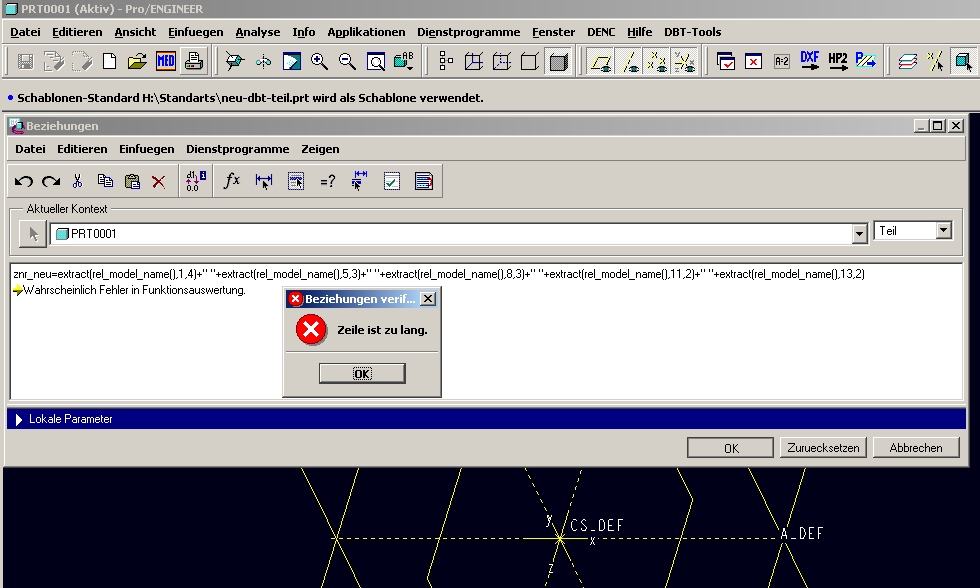Redo edit in Beziehungen toolbar
The height and width of the screenshot is (588, 980).
click(51, 182)
